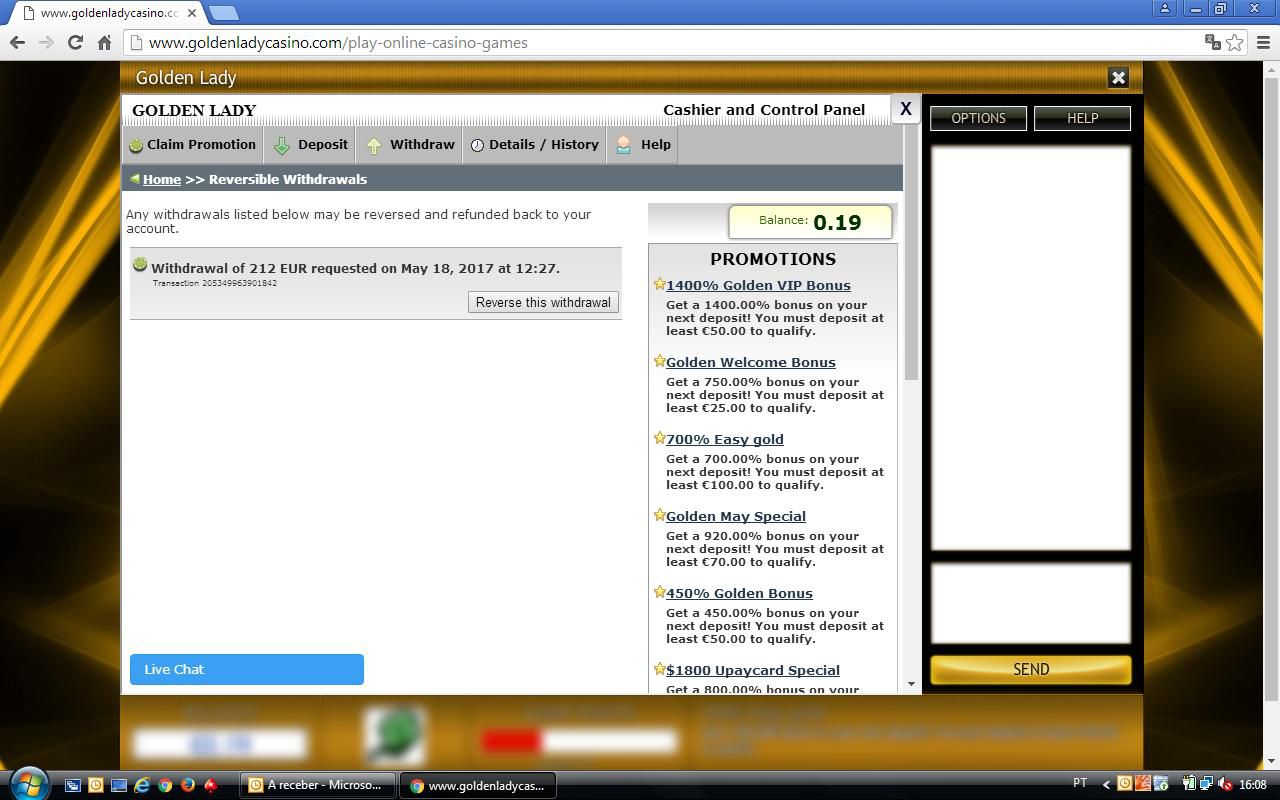Click the SEND button

(1031, 669)
